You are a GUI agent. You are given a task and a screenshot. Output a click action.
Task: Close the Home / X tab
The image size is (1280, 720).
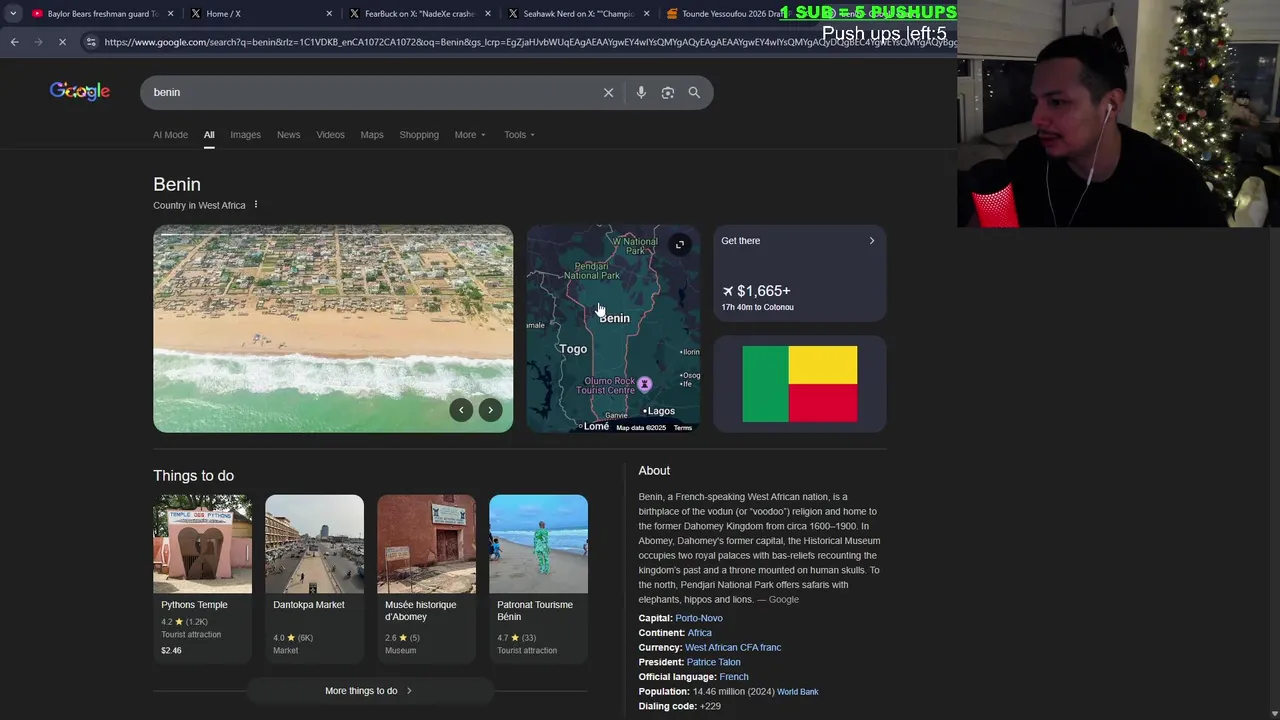point(329,14)
